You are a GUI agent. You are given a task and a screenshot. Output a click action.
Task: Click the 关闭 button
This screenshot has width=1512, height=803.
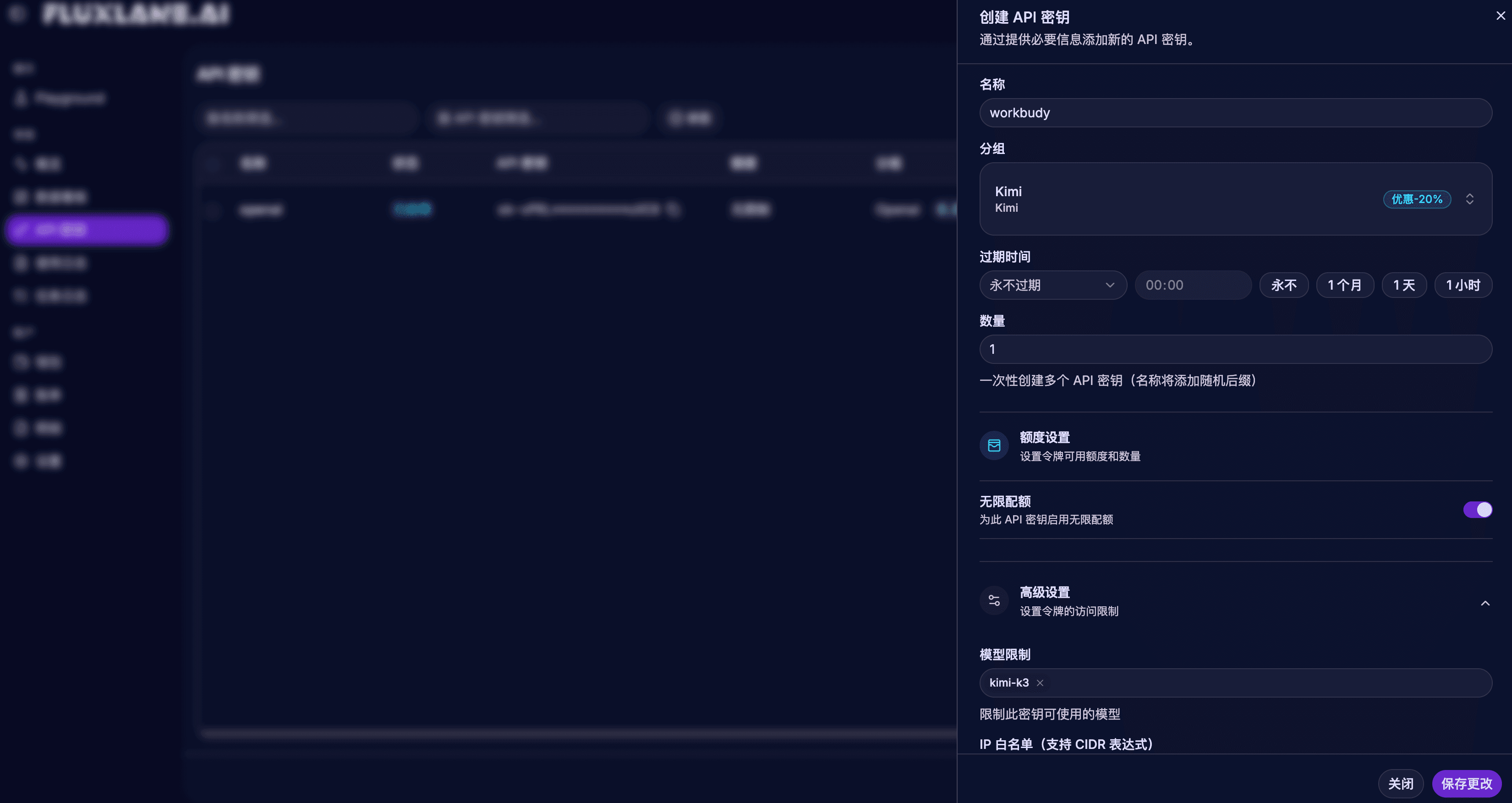point(1401,784)
